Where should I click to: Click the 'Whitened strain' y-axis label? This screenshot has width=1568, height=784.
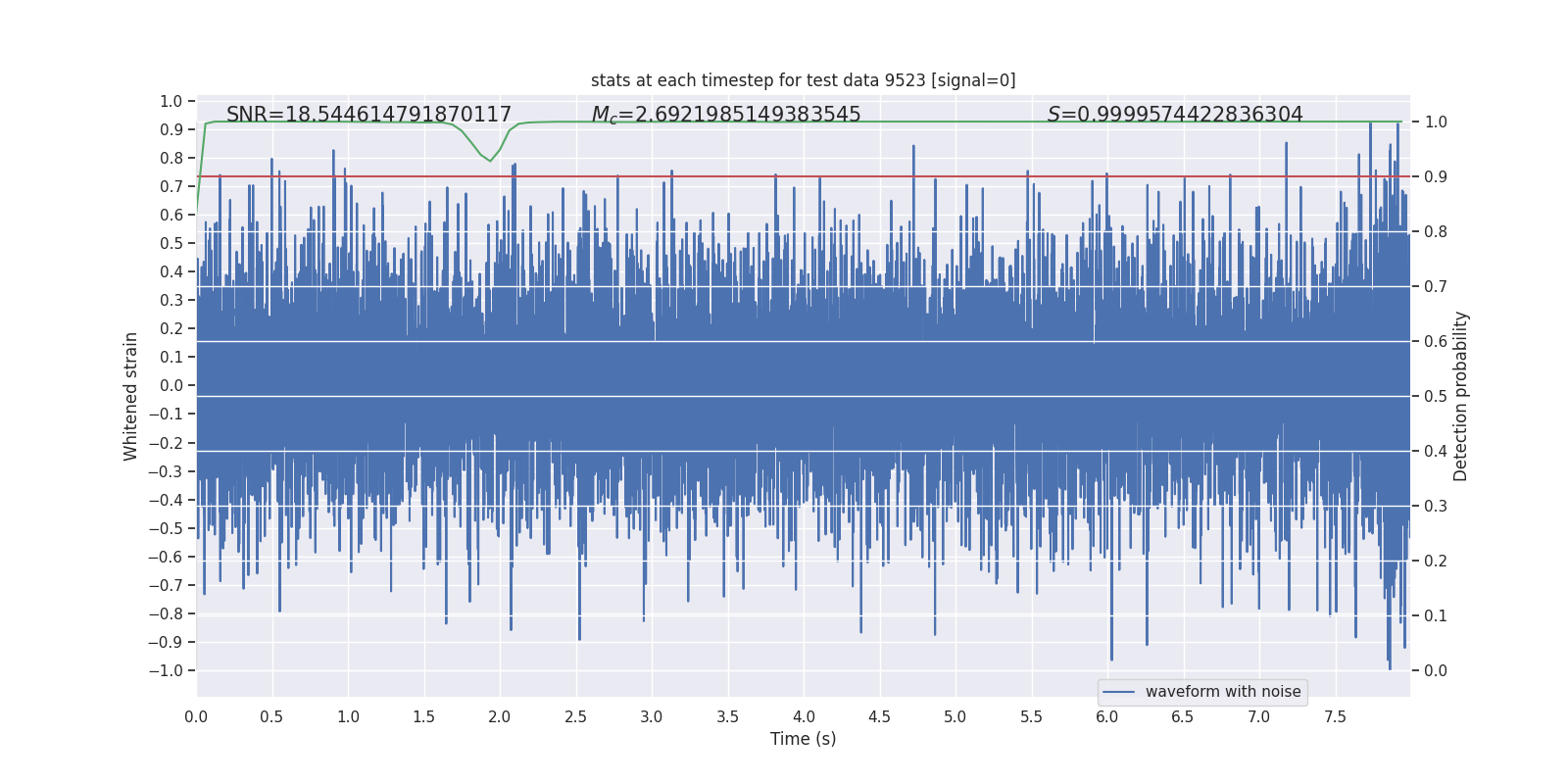[131, 397]
